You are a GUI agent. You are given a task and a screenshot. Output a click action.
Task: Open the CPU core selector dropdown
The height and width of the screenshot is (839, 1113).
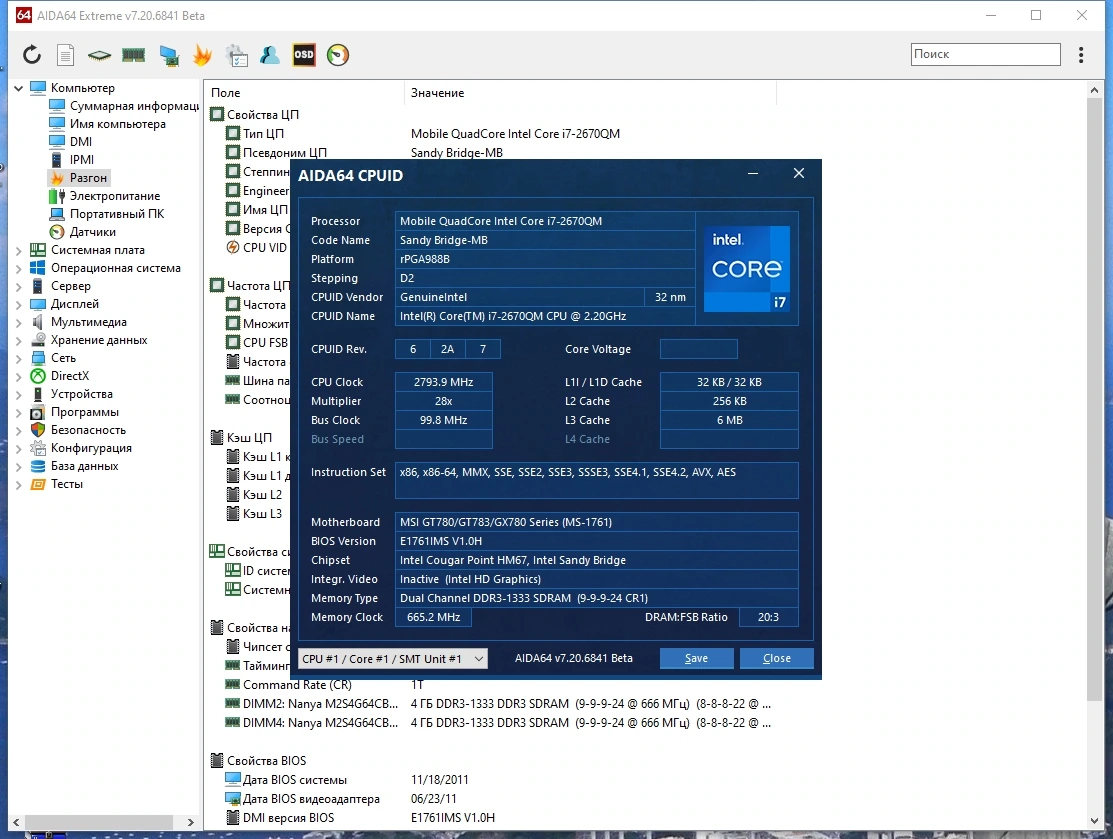(393, 659)
